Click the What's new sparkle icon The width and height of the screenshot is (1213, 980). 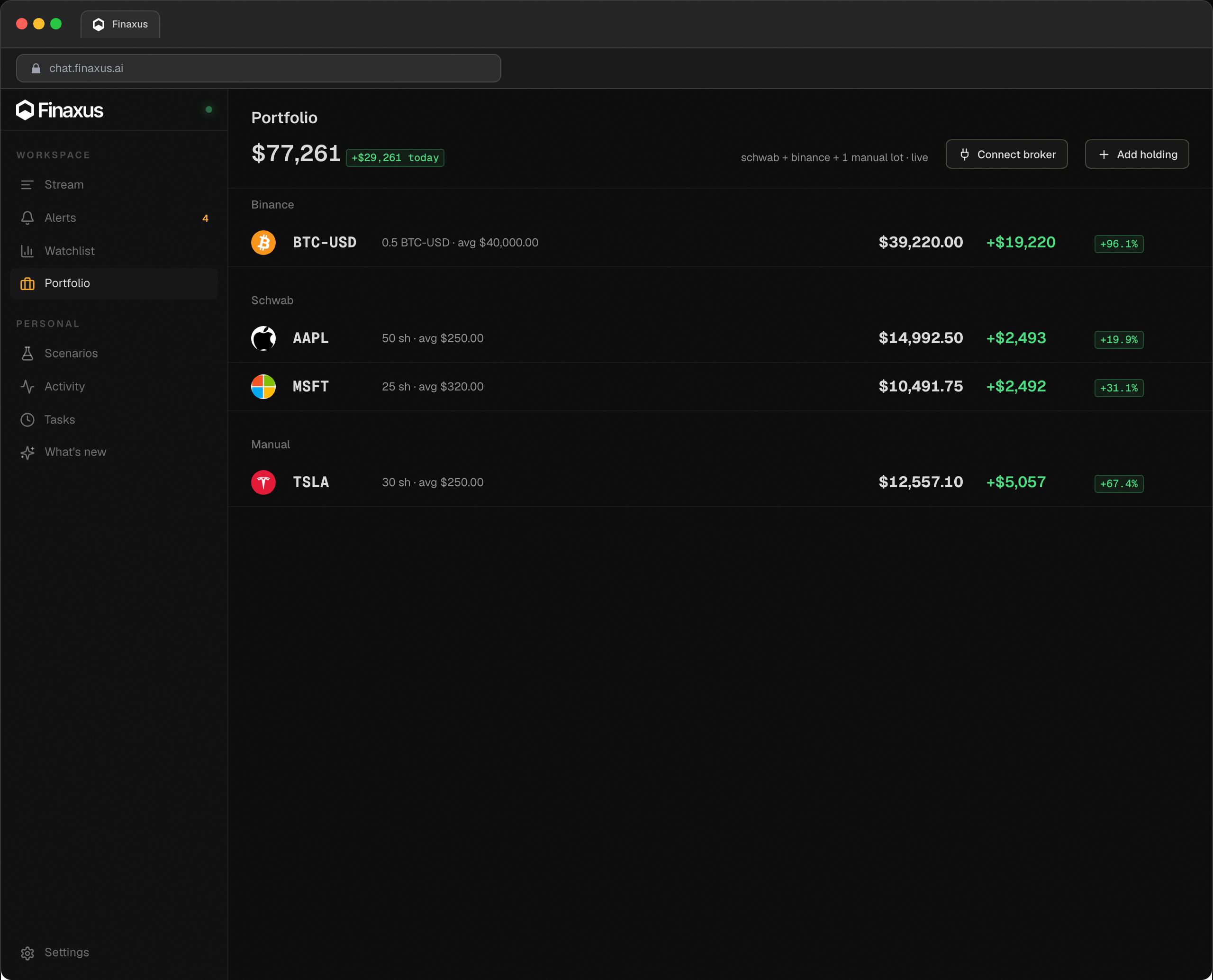pyautogui.click(x=27, y=452)
